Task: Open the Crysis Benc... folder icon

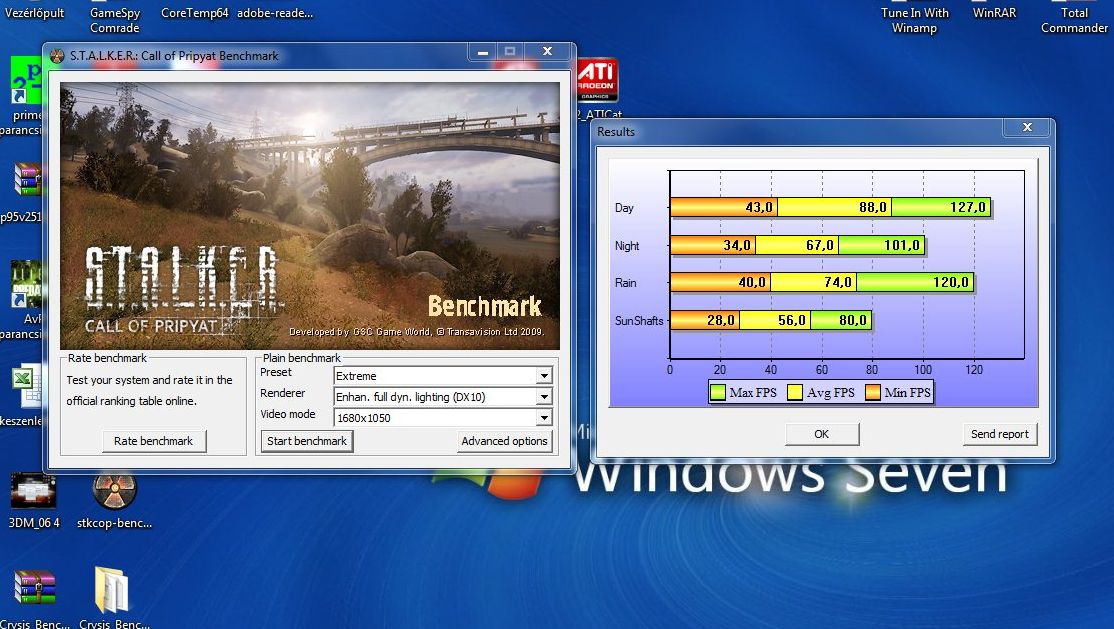Action: [112, 589]
